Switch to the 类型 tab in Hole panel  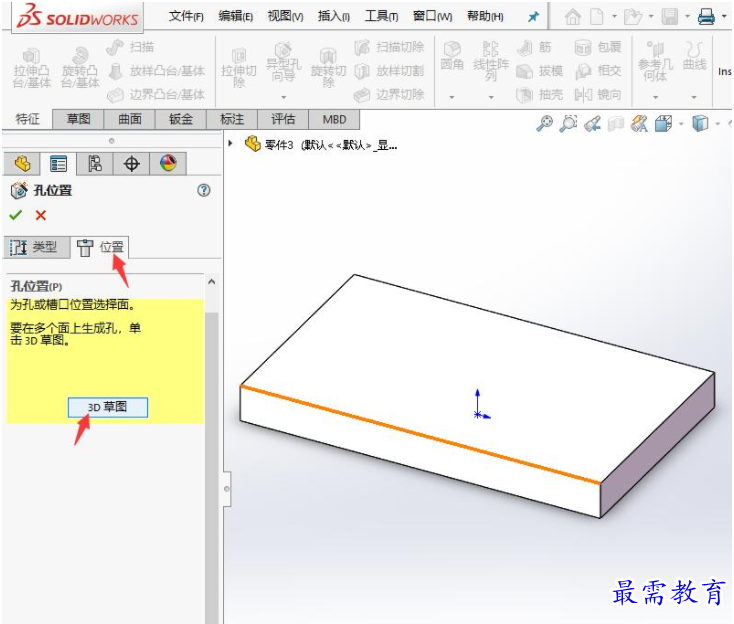pyautogui.click(x=37, y=247)
